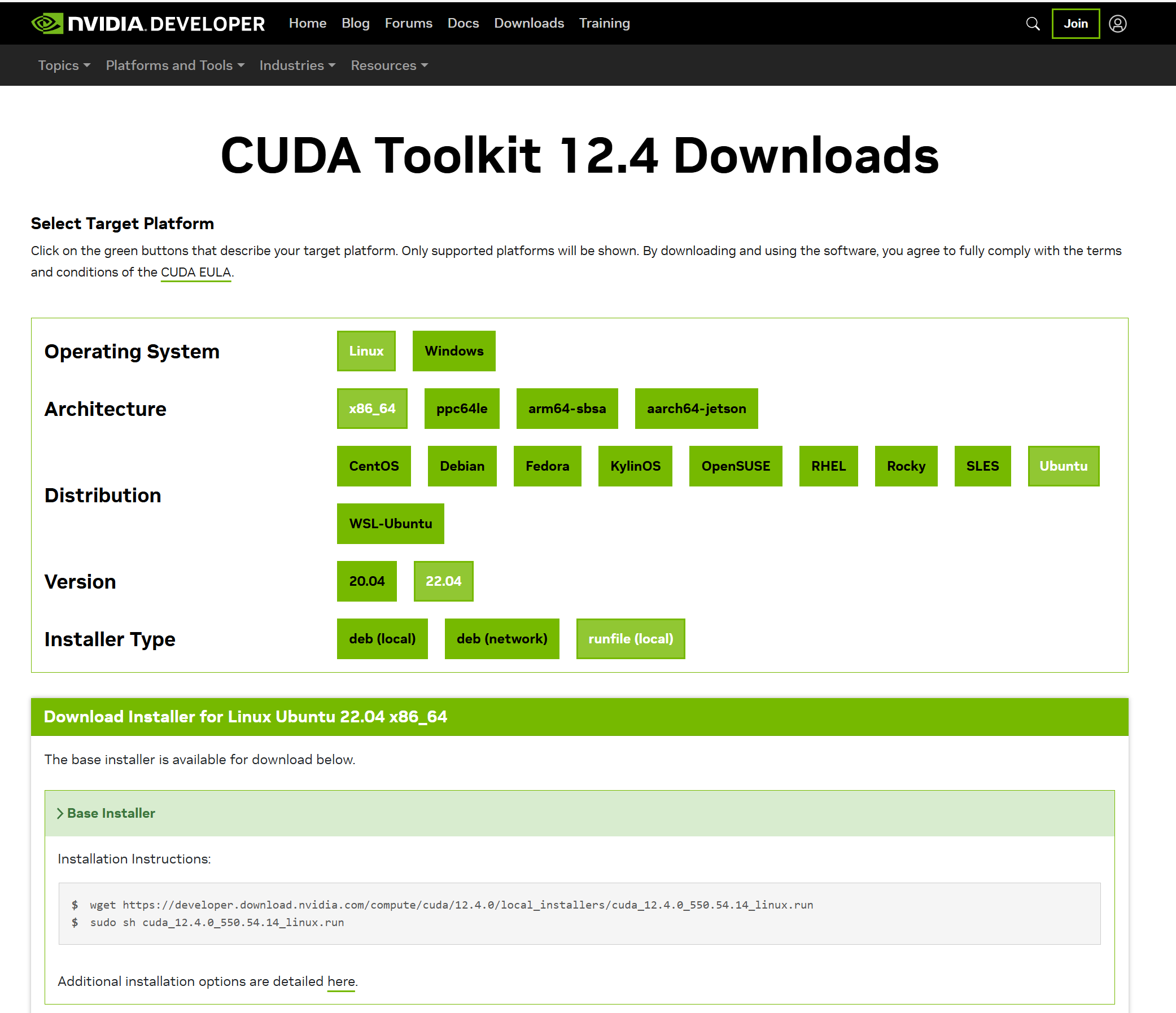Viewport: 1176px width, 1013px height.
Task: Choose runfile (local) installer type
Action: coord(631,639)
